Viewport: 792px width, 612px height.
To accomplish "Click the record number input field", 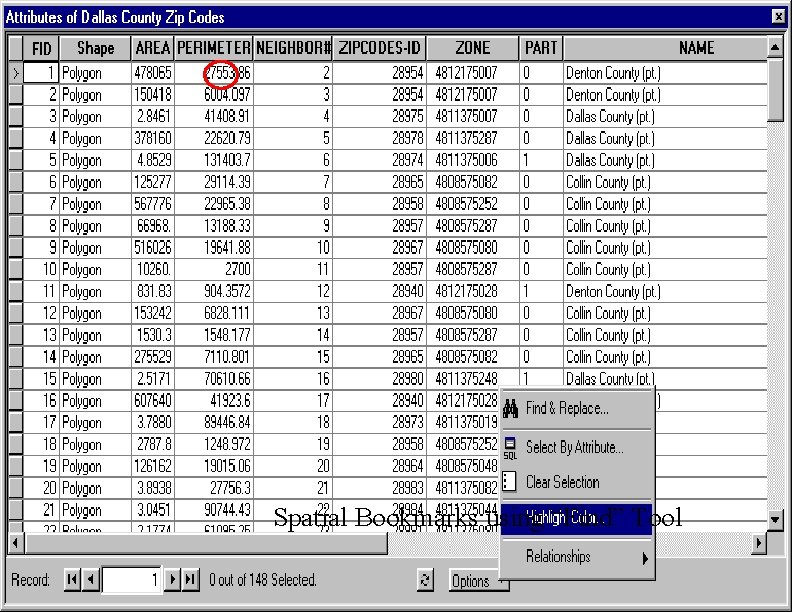I will (x=131, y=579).
